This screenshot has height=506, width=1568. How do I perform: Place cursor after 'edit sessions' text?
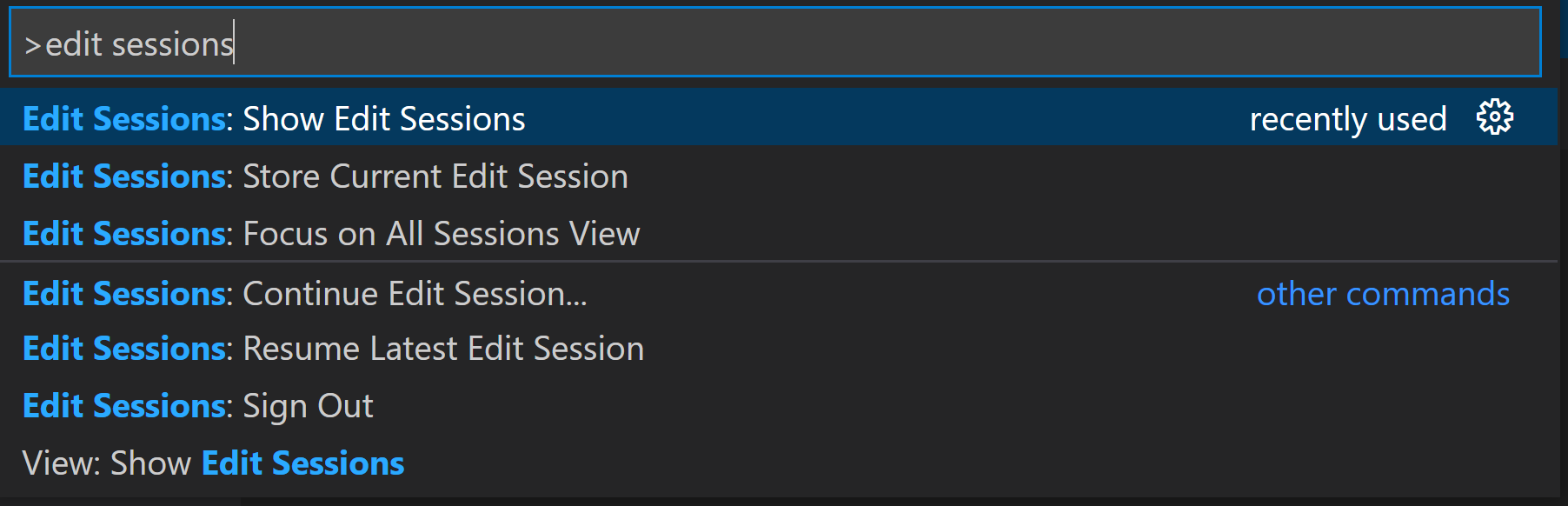tap(236, 43)
